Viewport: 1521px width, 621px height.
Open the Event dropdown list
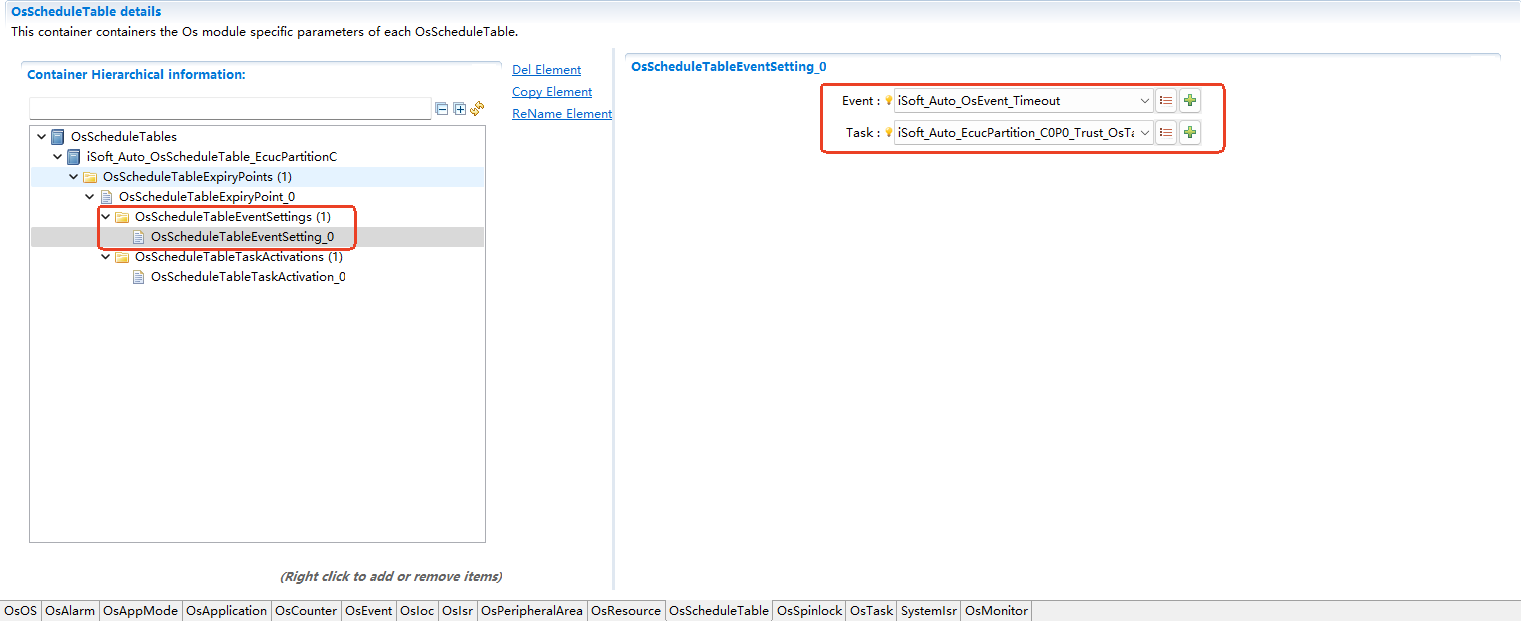coord(1144,101)
